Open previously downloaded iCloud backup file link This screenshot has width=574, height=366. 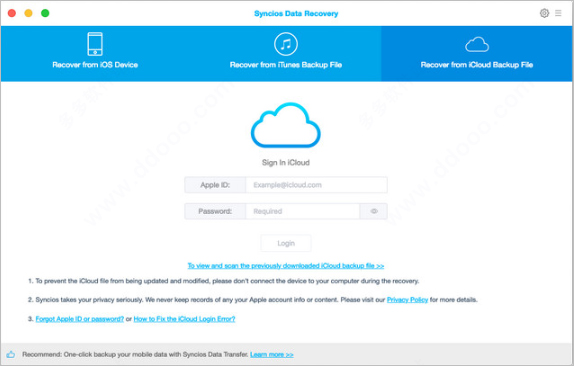(x=286, y=266)
